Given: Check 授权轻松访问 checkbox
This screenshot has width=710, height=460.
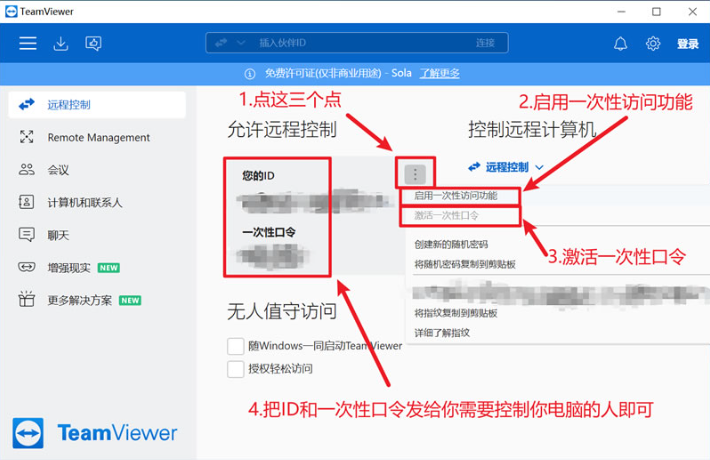Looking at the screenshot, I should click(235, 369).
